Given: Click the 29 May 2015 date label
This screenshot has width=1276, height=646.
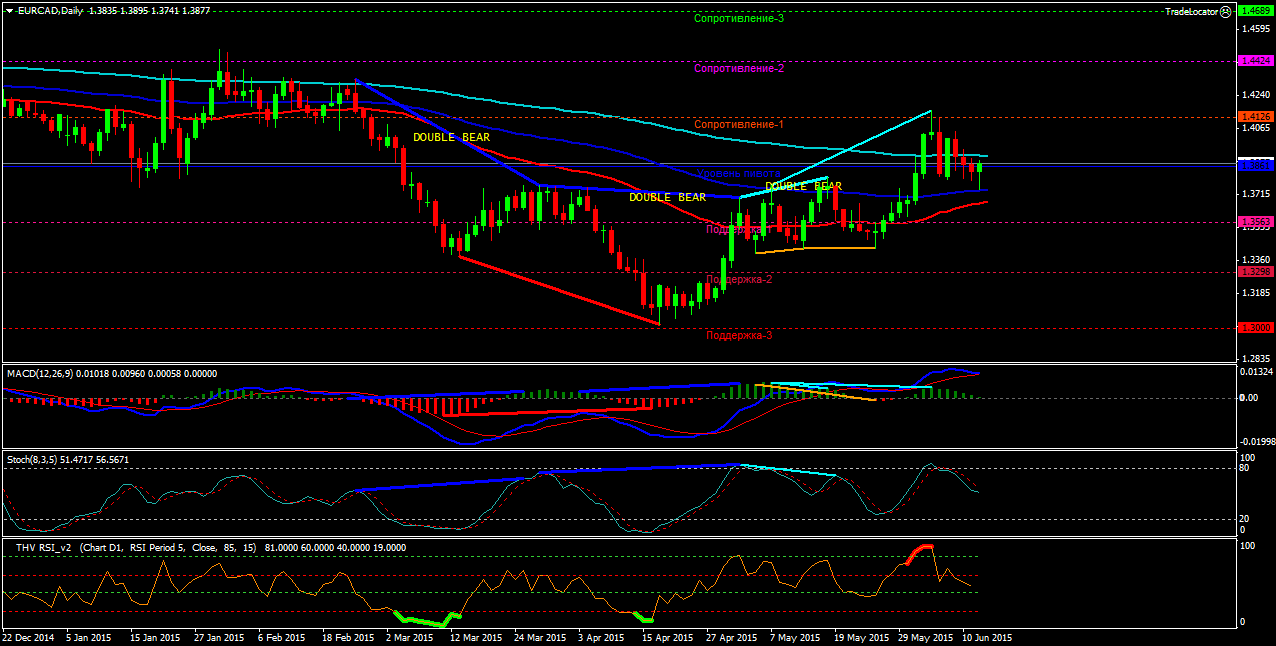Looking at the screenshot, I should click(924, 637).
